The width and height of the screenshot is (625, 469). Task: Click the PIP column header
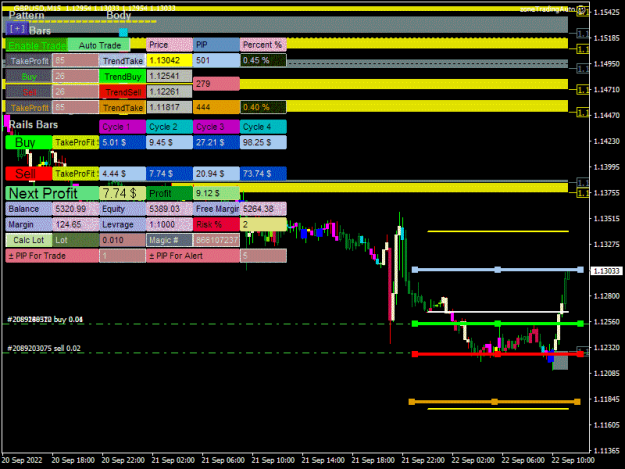(x=216, y=45)
